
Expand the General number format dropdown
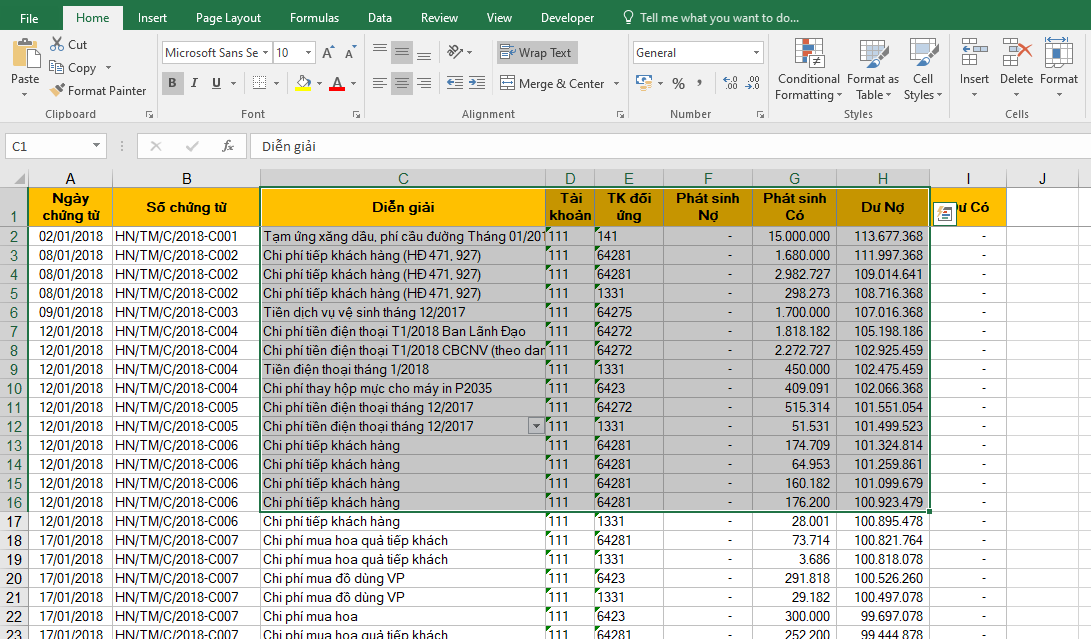point(756,53)
